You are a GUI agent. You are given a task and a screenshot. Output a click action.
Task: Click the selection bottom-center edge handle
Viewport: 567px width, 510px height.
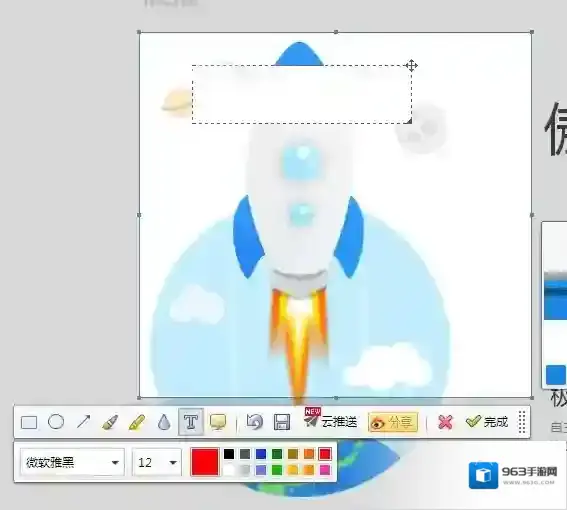pos(336,398)
